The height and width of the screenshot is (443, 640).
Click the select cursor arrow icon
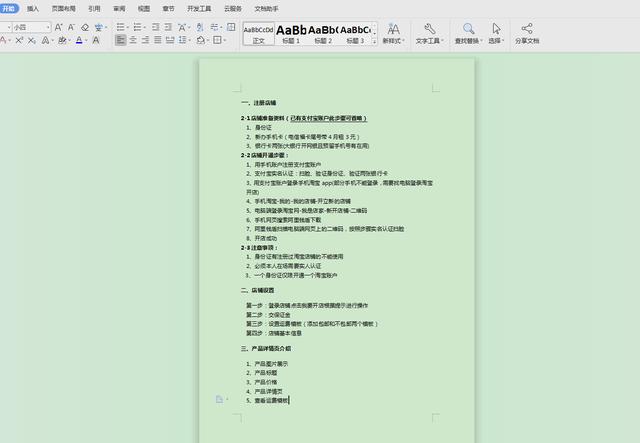click(496, 29)
